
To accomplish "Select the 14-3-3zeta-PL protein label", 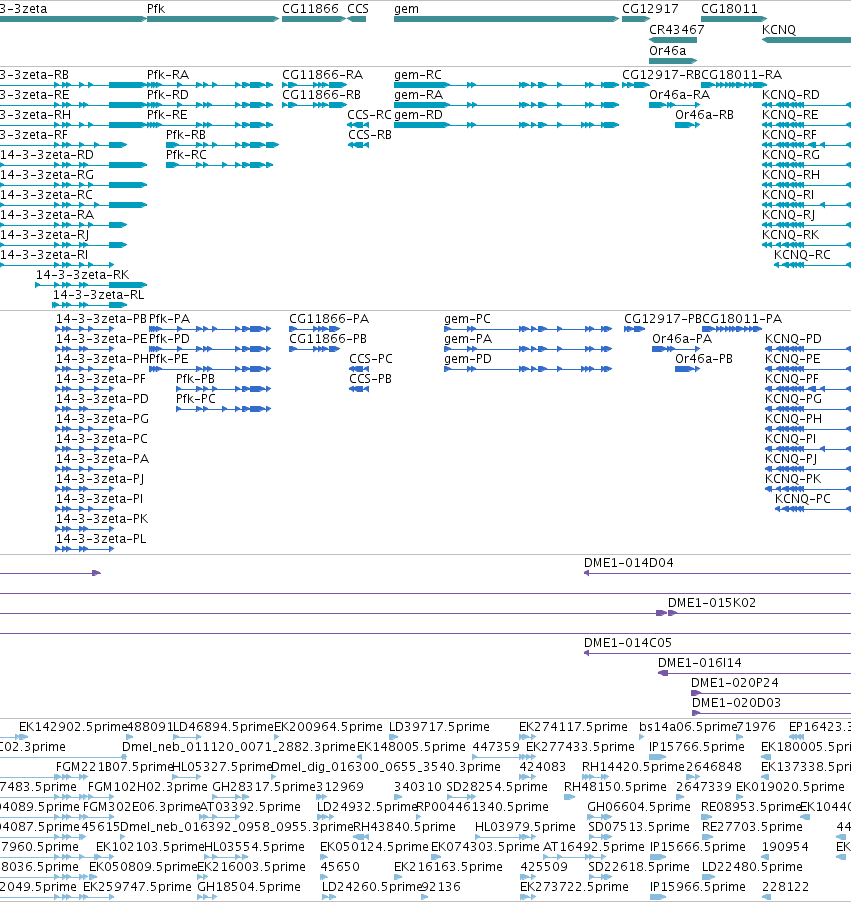I will [101, 538].
